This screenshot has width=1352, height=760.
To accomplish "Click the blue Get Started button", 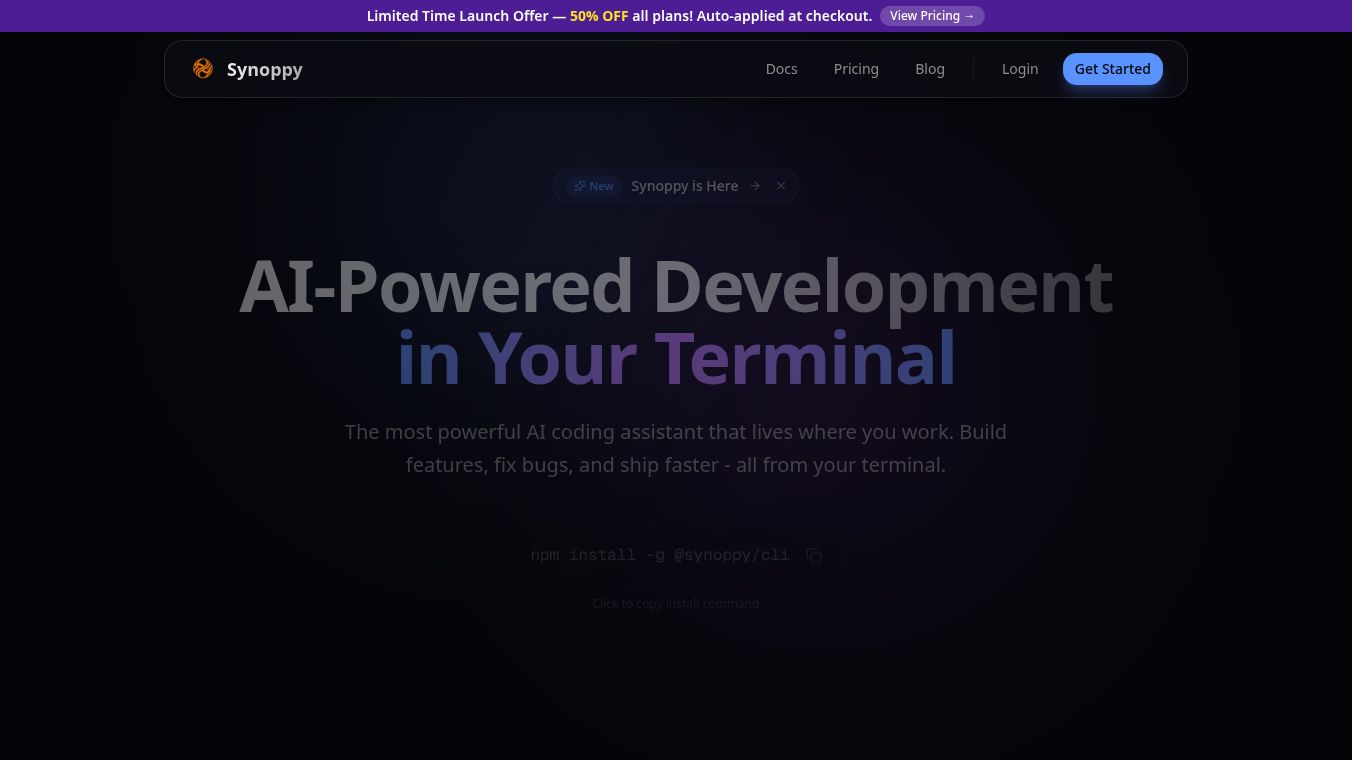I will [1112, 69].
